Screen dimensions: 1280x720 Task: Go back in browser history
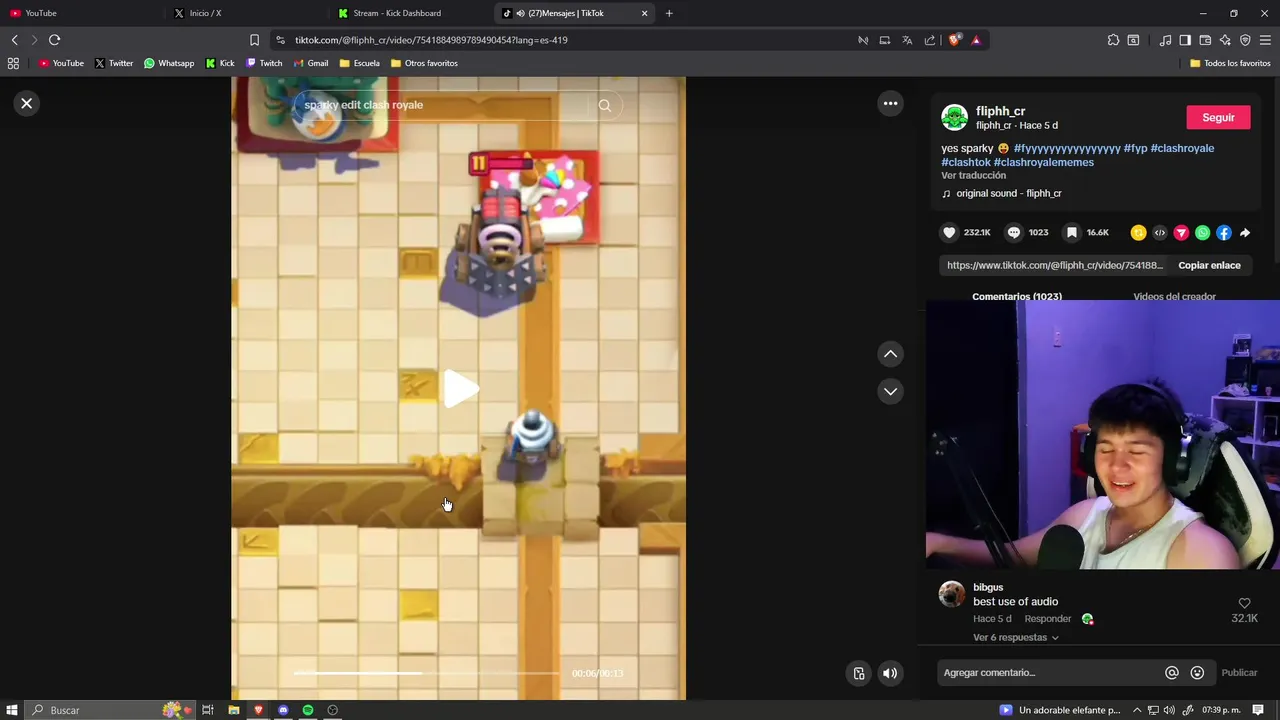pyautogui.click(x=14, y=40)
